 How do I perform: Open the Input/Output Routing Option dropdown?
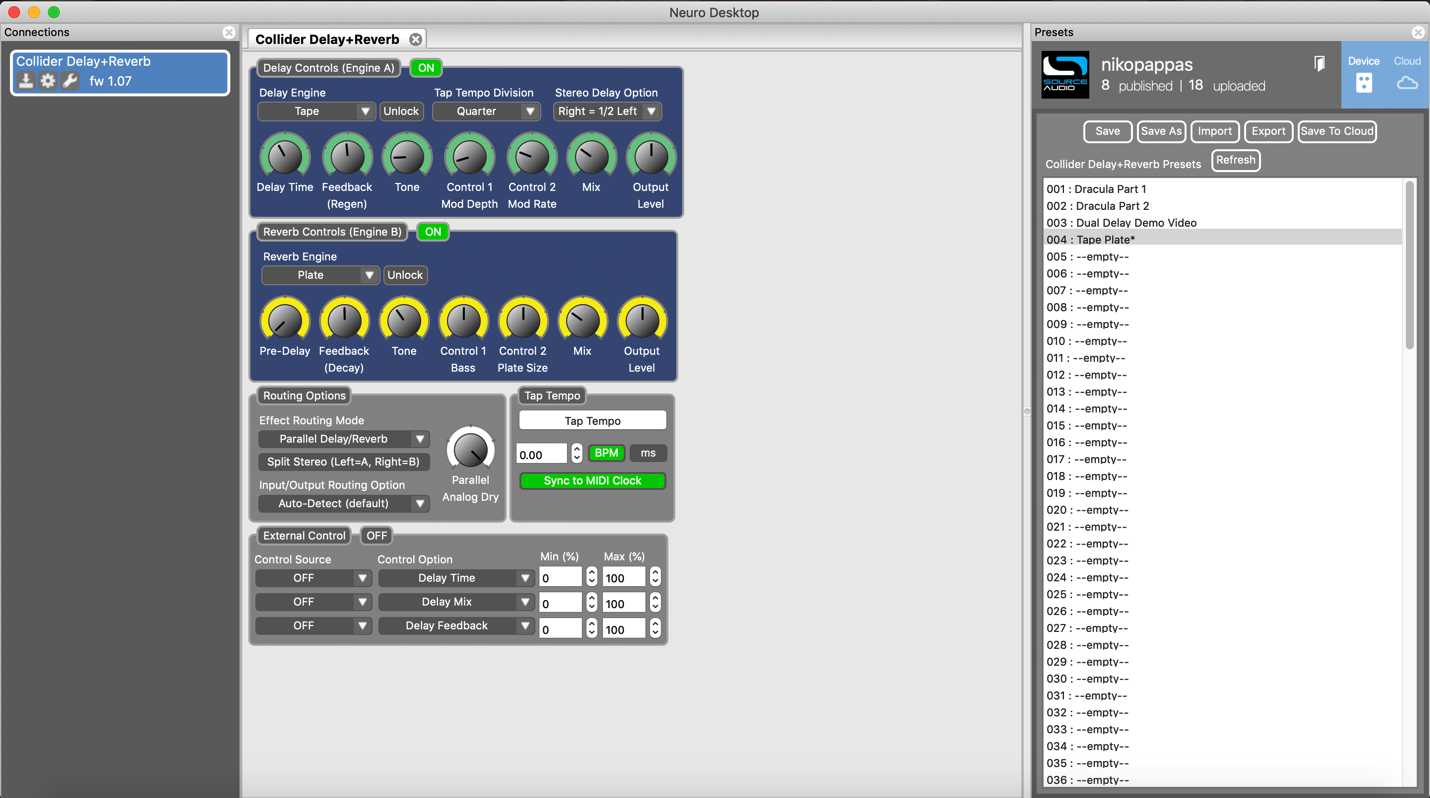tap(344, 504)
